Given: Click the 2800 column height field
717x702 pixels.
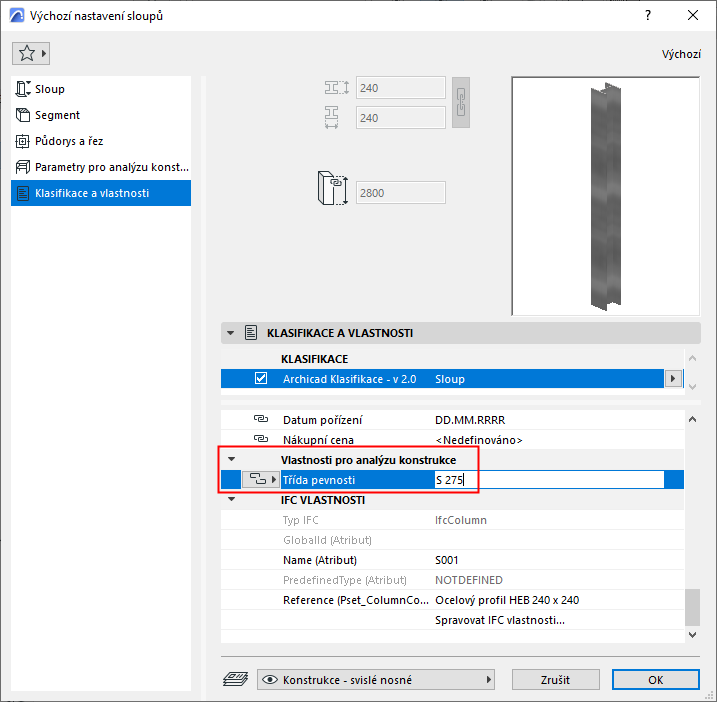Looking at the screenshot, I should [401, 193].
